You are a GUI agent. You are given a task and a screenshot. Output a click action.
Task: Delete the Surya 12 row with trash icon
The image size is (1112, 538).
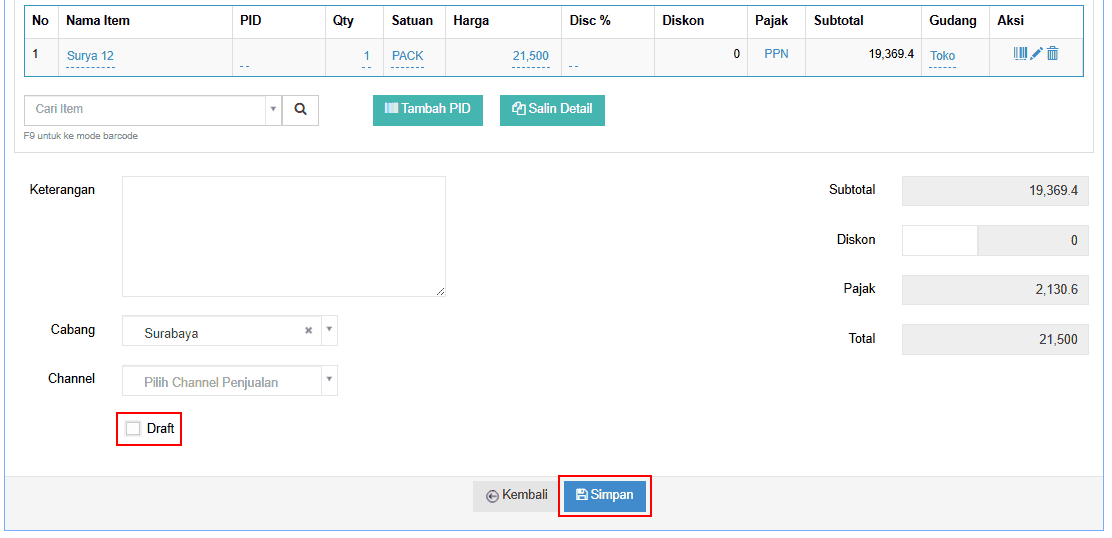point(1052,54)
